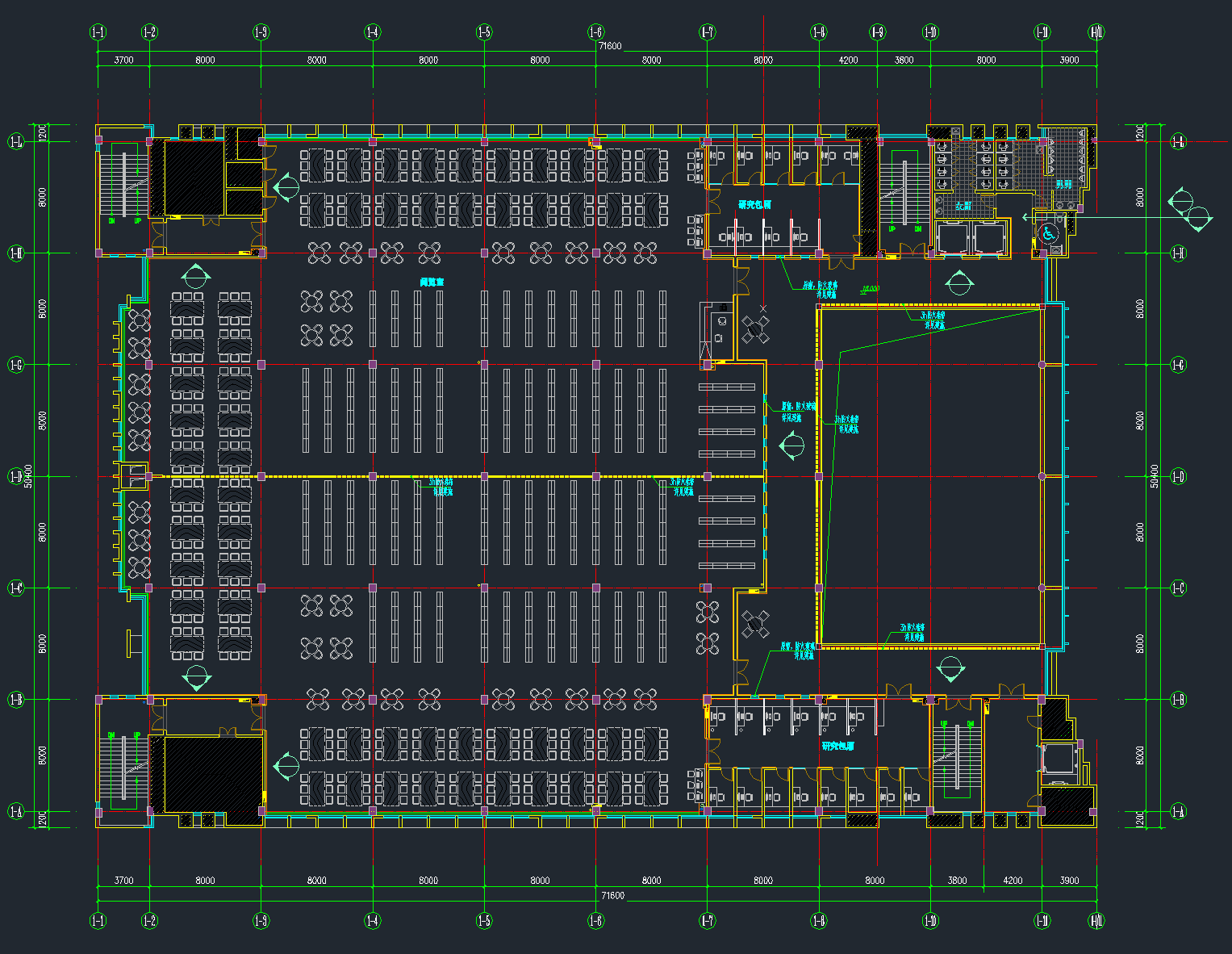Click the UP label in the southwest staircase
The height and width of the screenshot is (954, 1232).
tap(137, 735)
